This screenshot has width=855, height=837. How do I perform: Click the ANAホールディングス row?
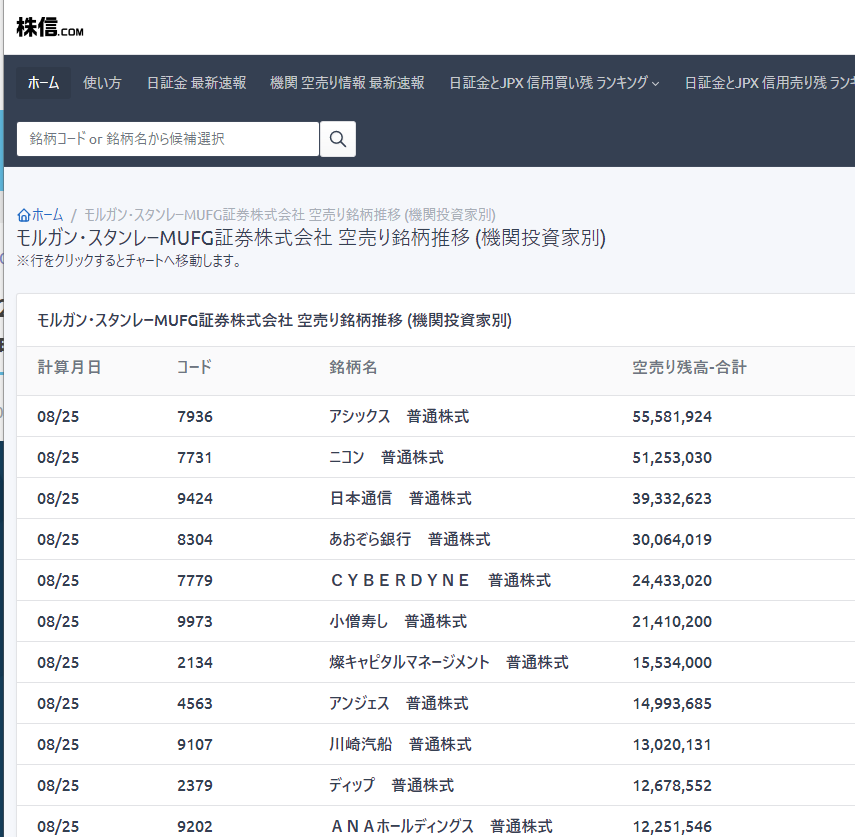[x=440, y=826]
